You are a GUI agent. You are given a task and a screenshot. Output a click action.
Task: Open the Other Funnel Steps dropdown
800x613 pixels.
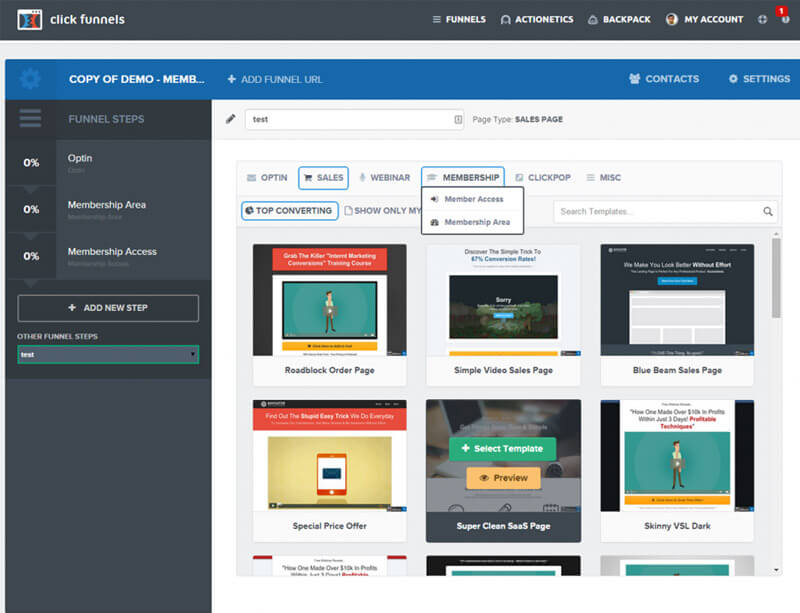[x=108, y=355]
